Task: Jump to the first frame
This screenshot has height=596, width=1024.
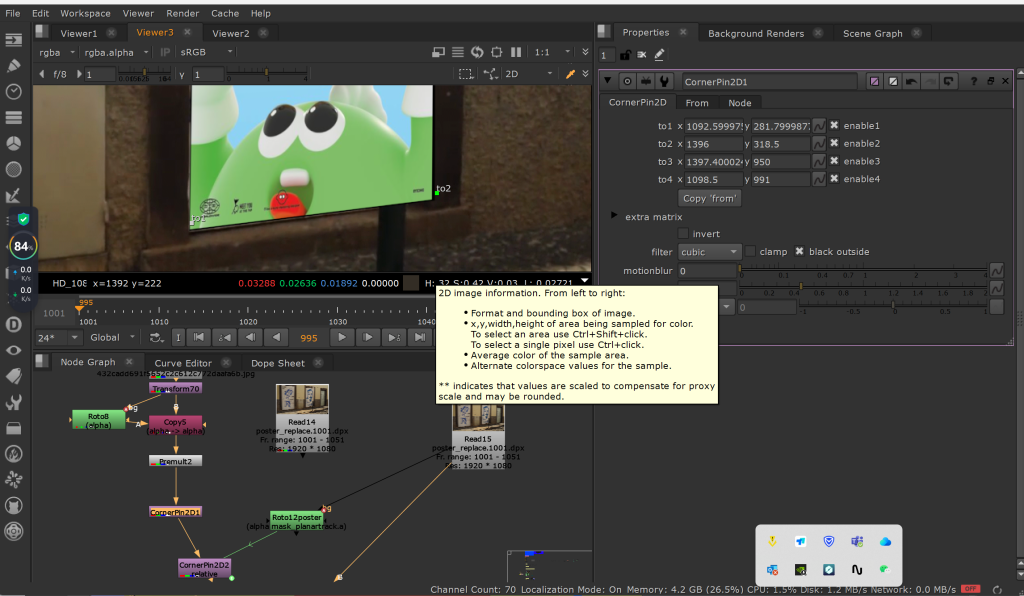Action: coord(199,337)
